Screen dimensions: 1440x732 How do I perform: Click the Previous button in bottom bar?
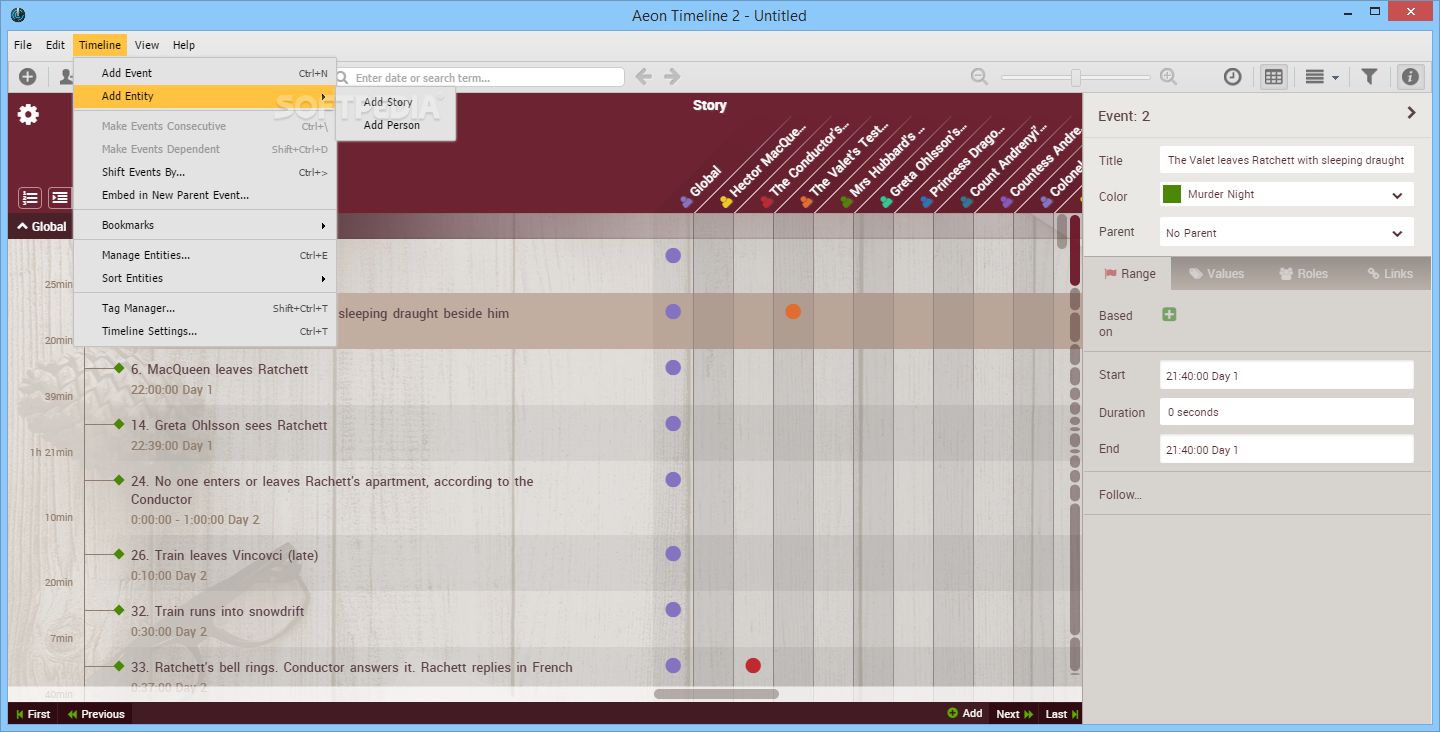coord(95,714)
